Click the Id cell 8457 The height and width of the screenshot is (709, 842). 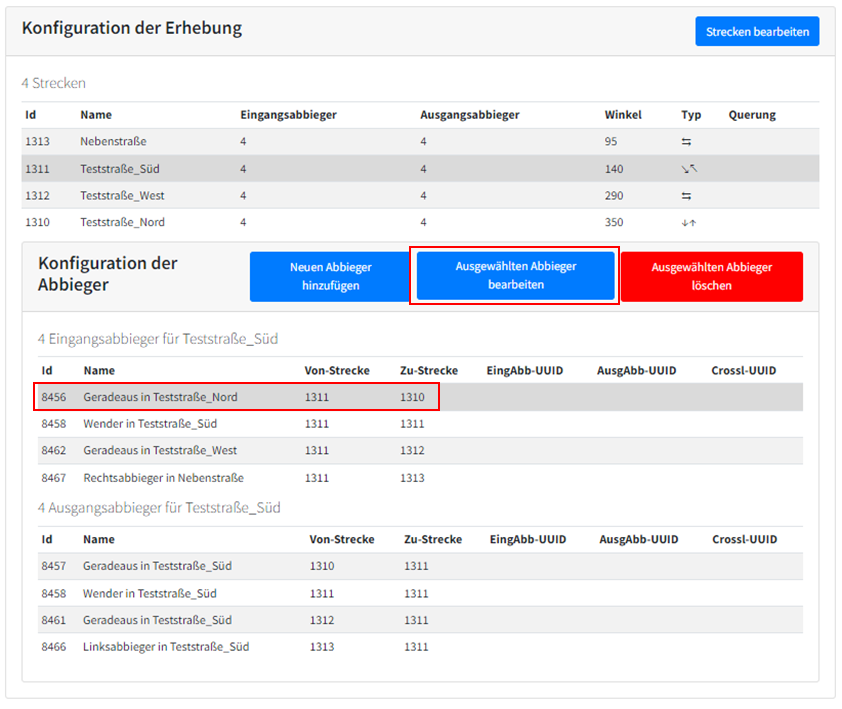54,566
